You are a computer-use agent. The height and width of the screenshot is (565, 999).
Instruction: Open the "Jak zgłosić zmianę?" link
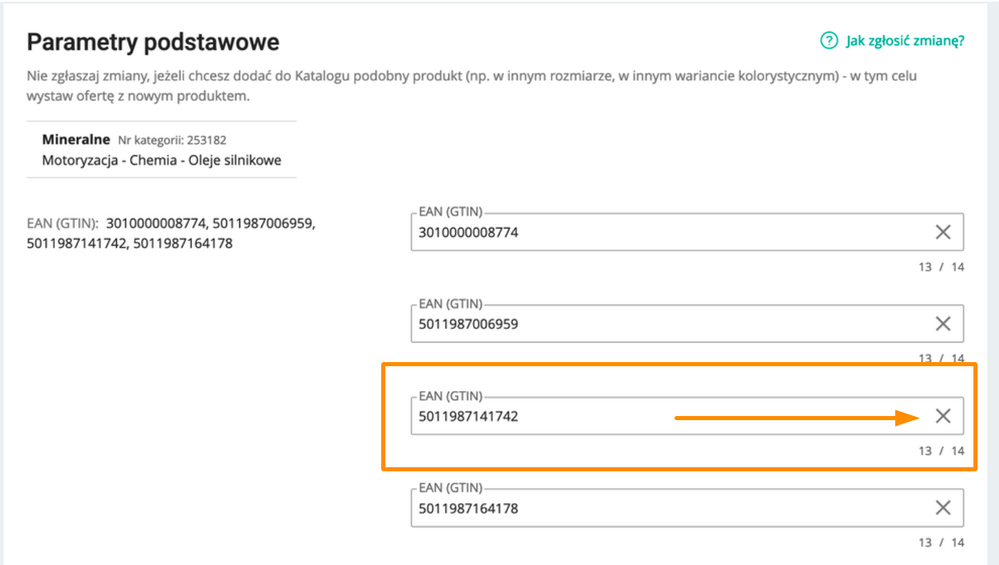(905, 41)
